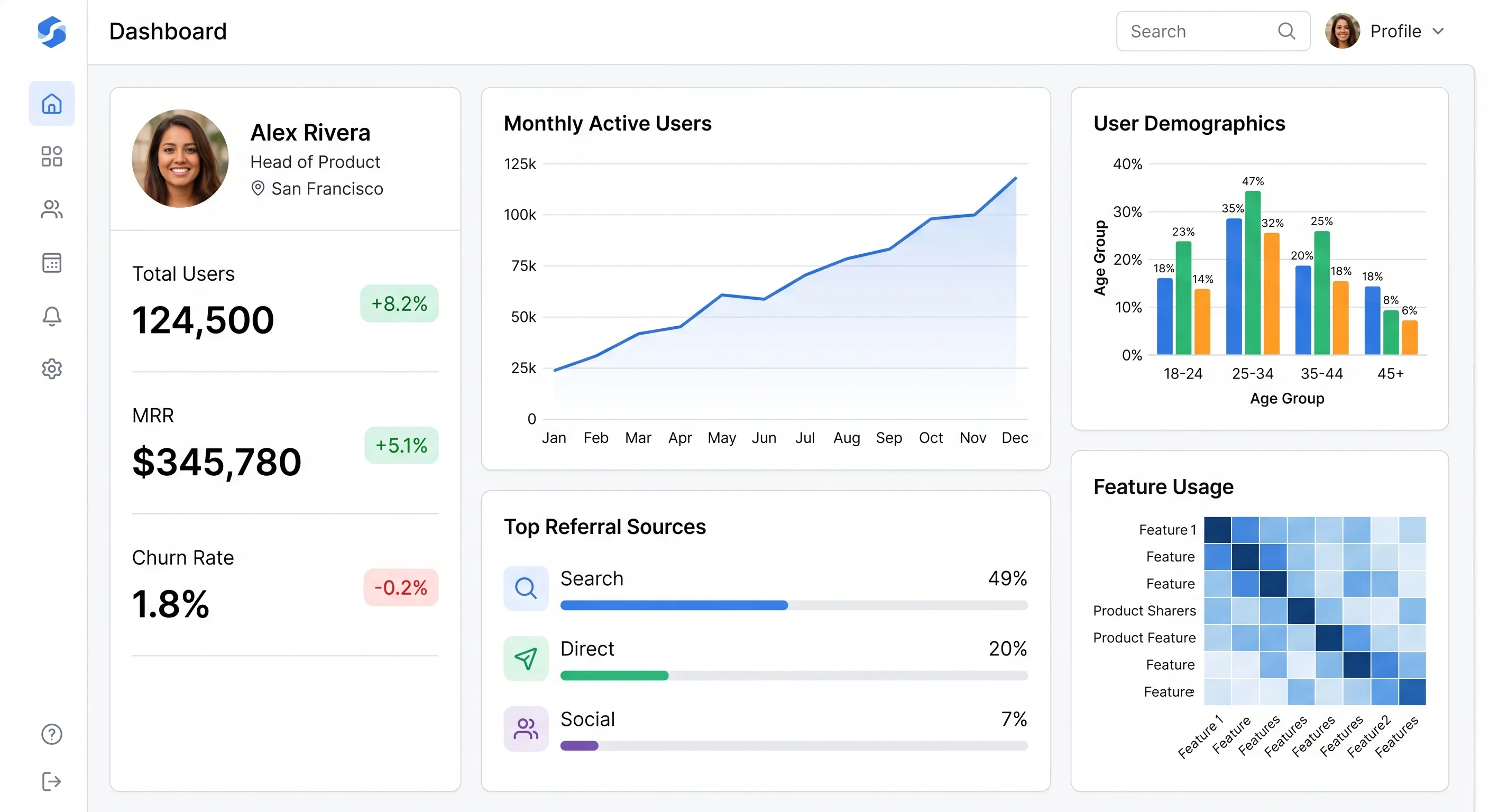Viewport: 1489px width, 812px height.
Task: Open the Profile menu label
Action: click(x=1395, y=31)
